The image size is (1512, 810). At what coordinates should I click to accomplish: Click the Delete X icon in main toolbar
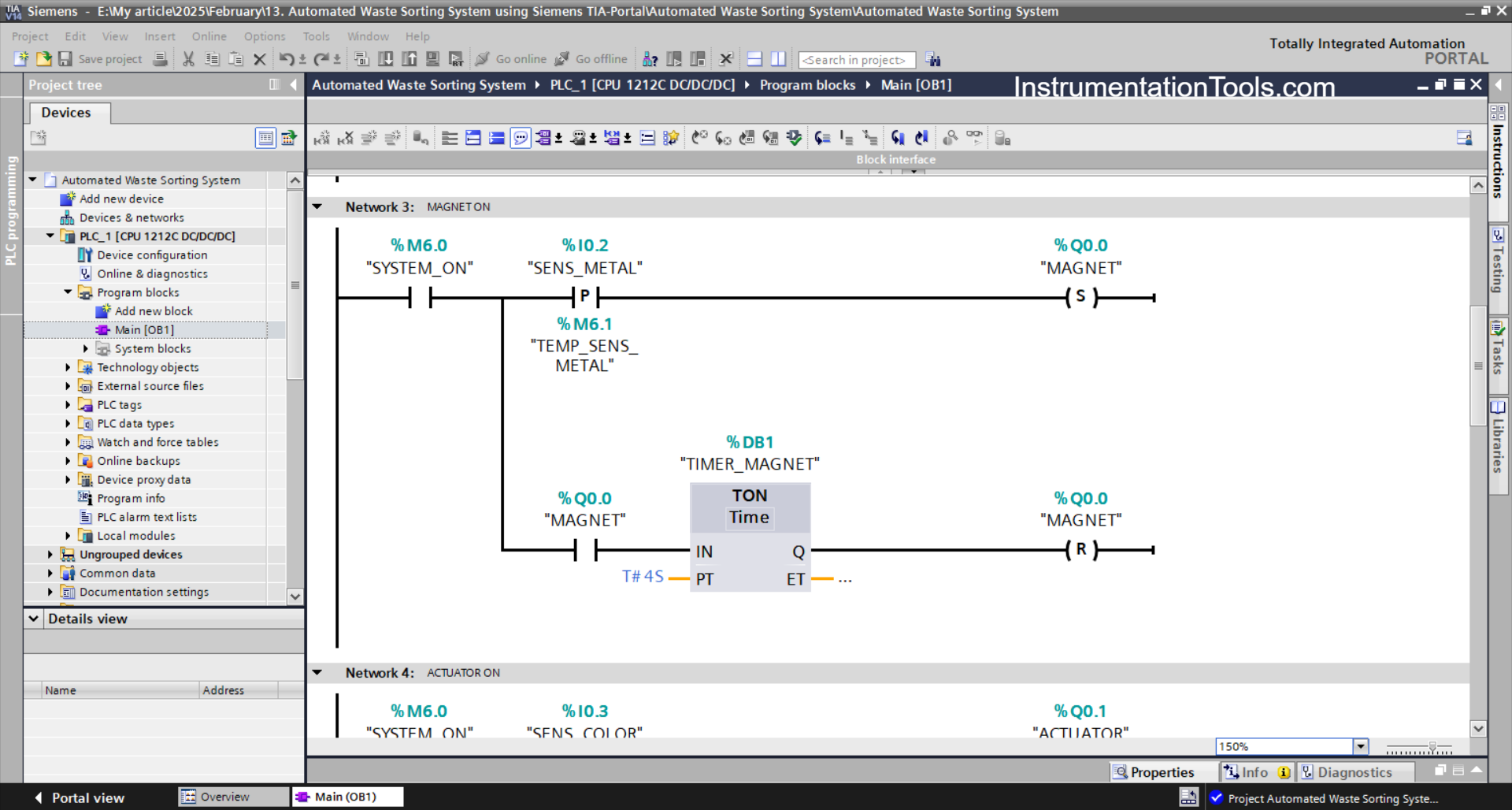point(259,59)
